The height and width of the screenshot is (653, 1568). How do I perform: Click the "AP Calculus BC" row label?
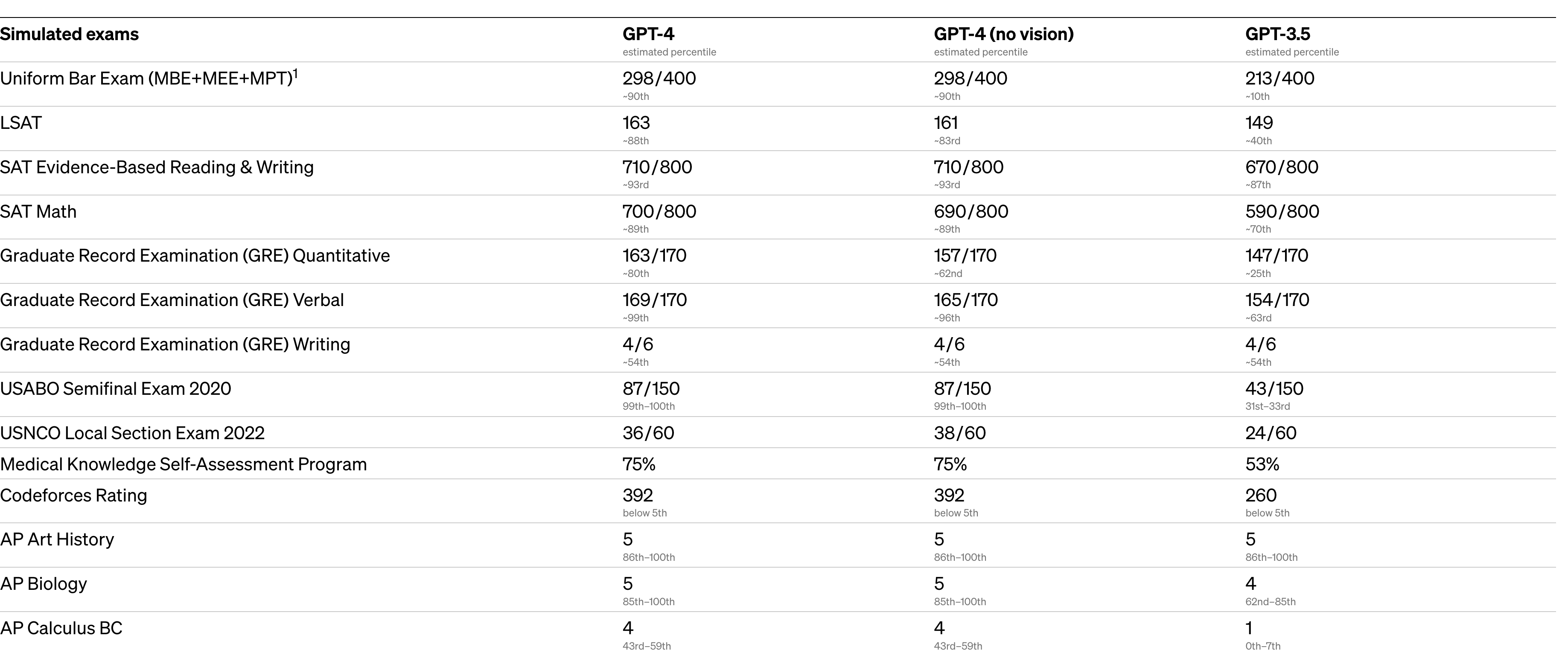coord(61,628)
